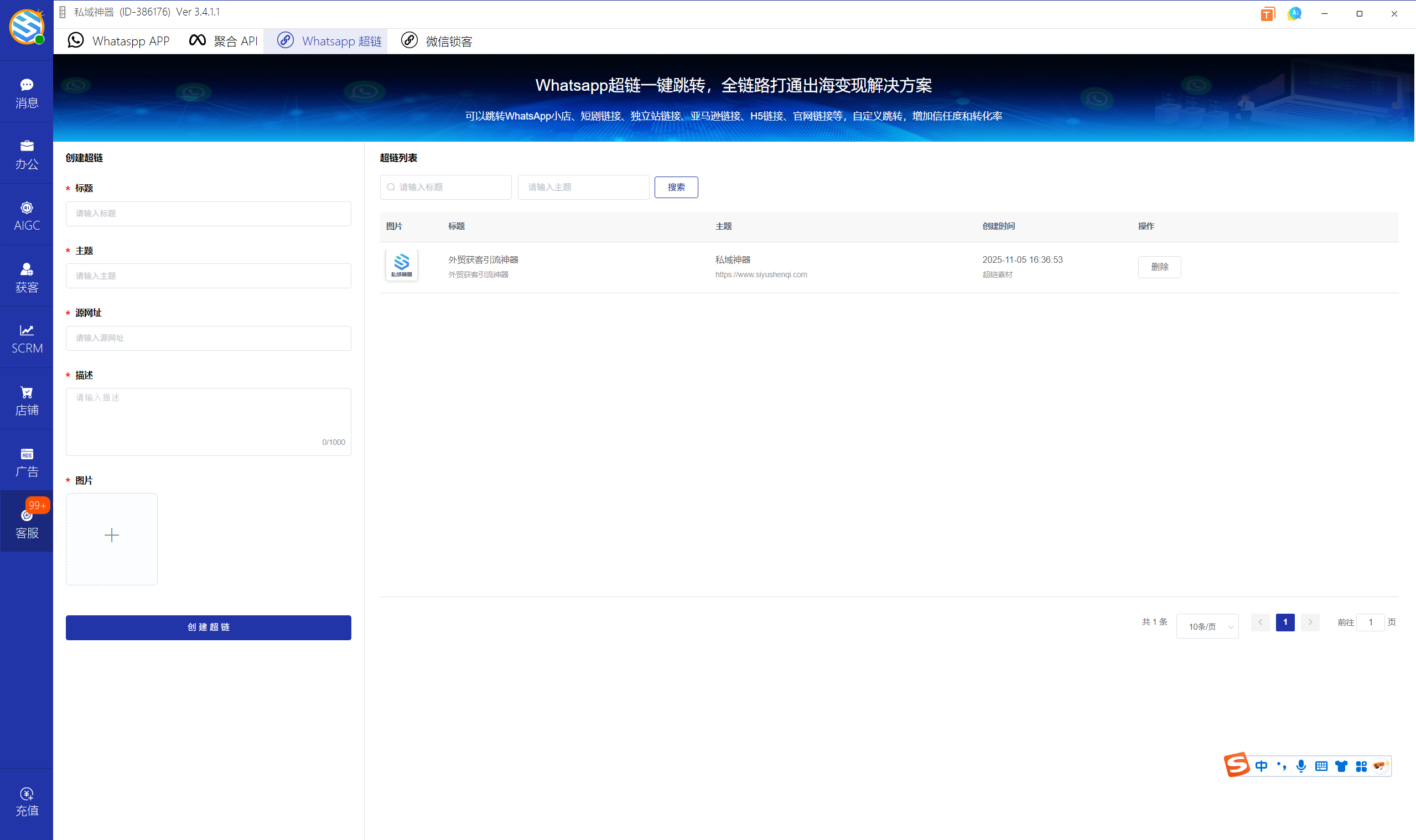Screen dimensions: 1416x840
Task: Open the 广告 ads sidebar icon
Action: [27, 462]
